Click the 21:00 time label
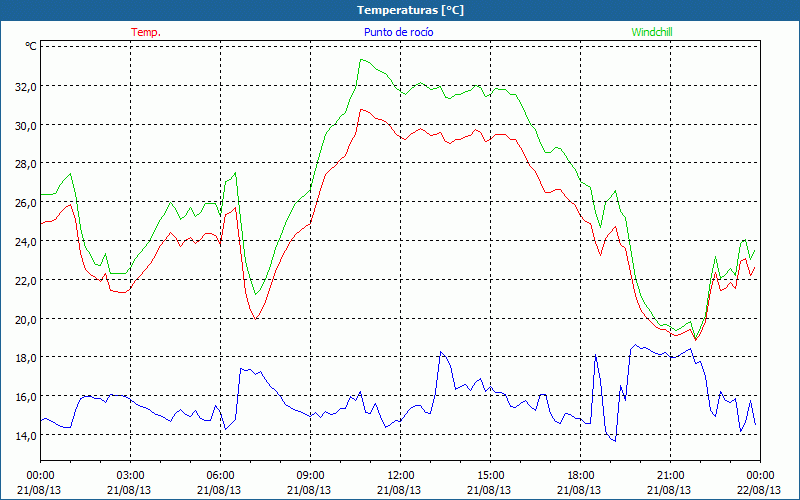The height and width of the screenshot is (500, 800). click(x=670, y=476)
